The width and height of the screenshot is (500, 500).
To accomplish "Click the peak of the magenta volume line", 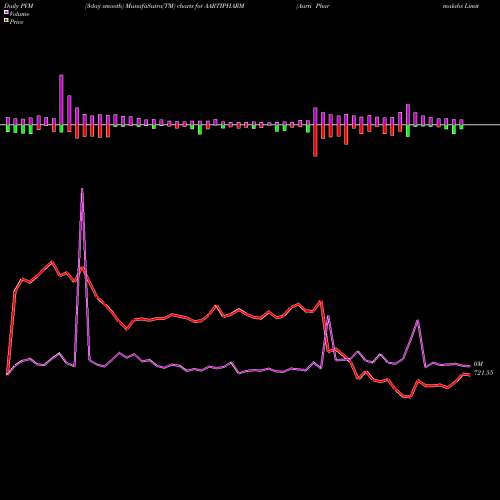I will click(x=82, y=189).
